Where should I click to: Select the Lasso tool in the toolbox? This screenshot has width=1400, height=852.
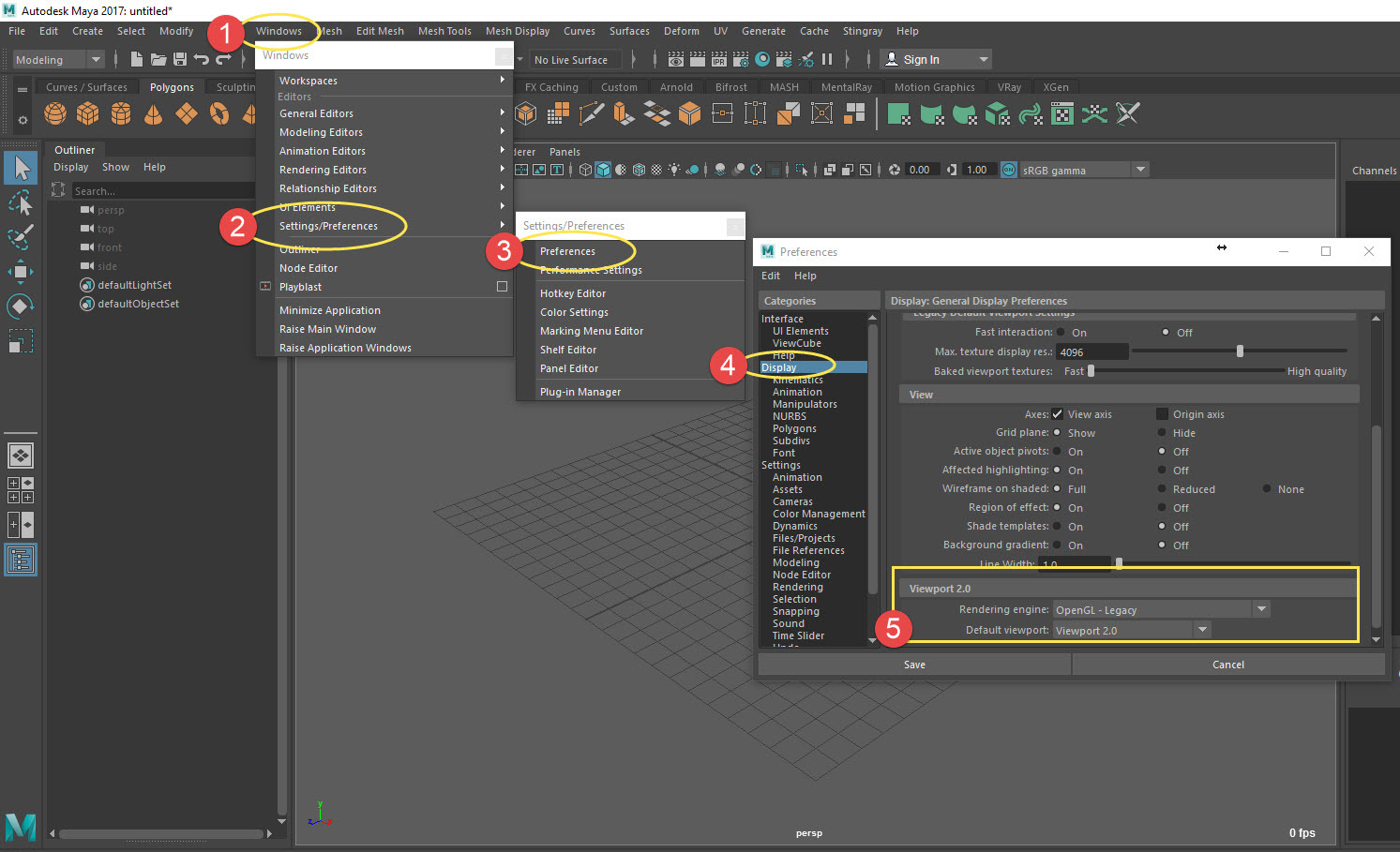(21, 202)
